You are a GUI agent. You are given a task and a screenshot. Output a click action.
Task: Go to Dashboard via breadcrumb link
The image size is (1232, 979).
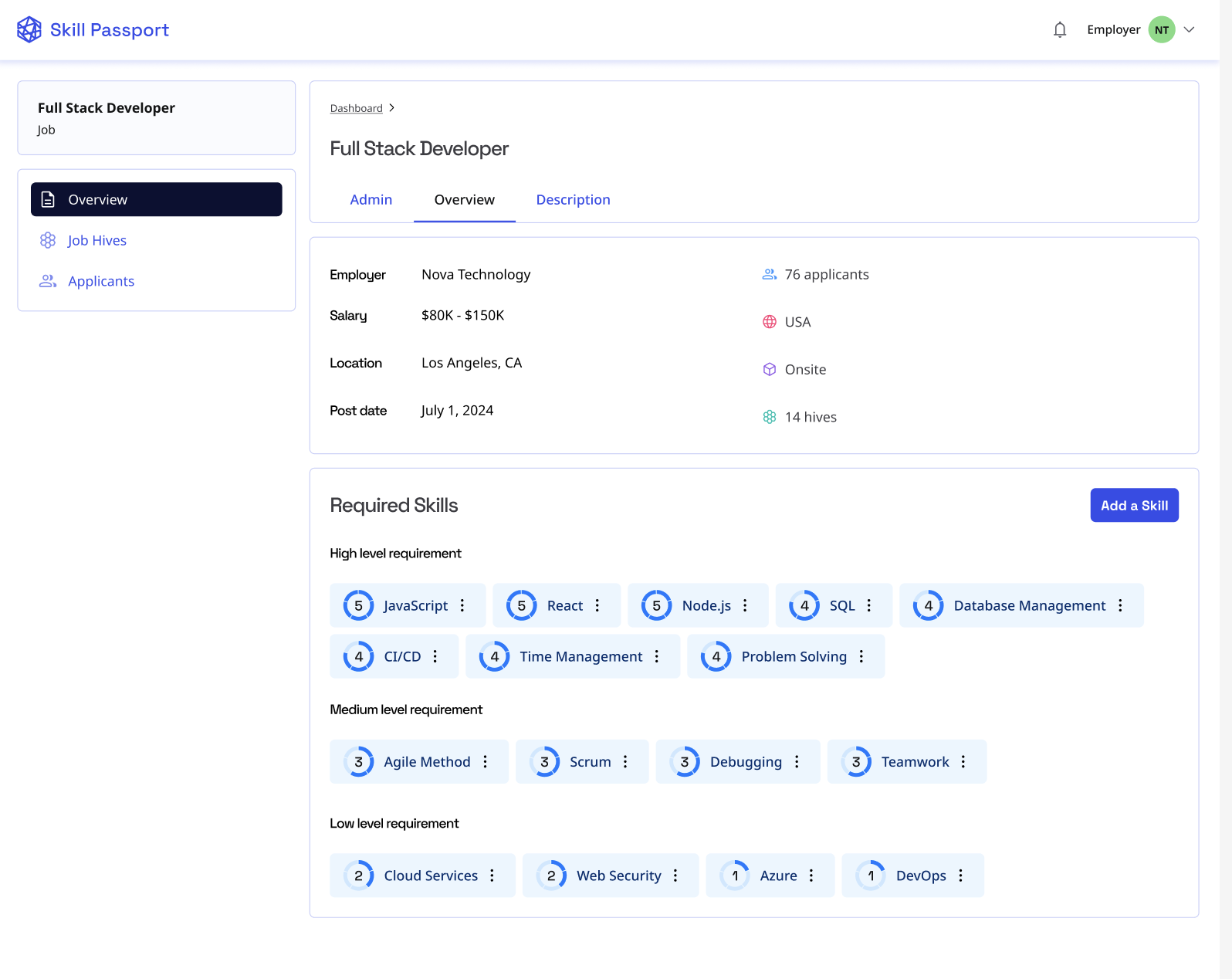(x=356, y=109)
